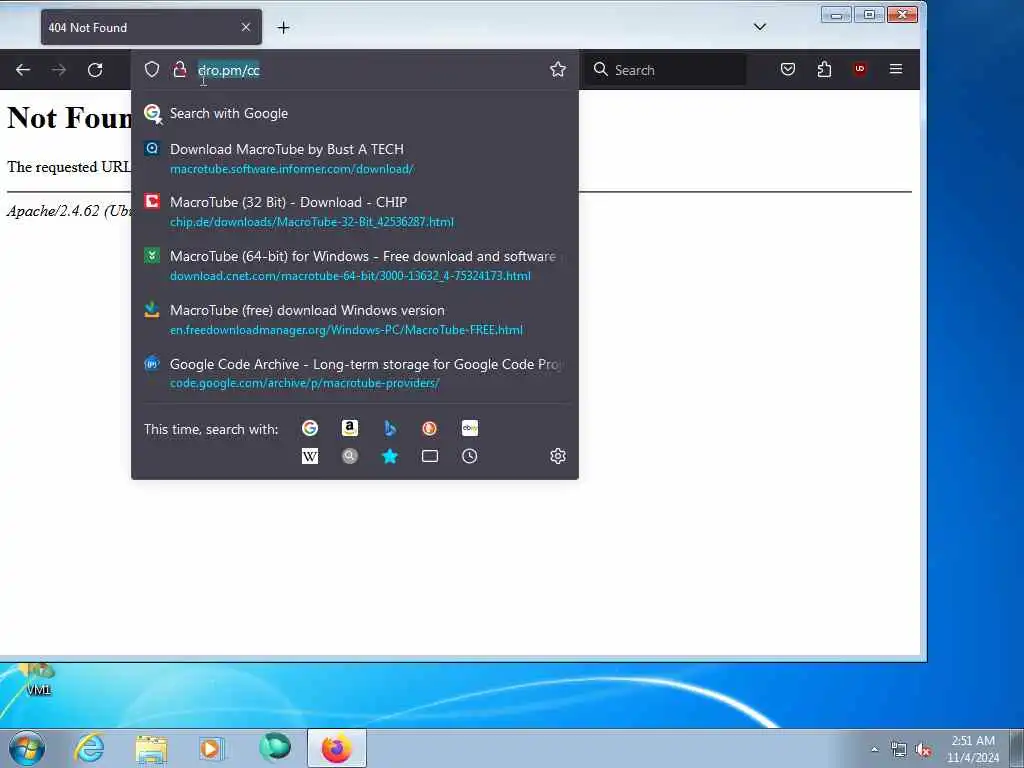Open the green globe taskbar app
The height and width of the screenshot is (768, 1024).
275,748
